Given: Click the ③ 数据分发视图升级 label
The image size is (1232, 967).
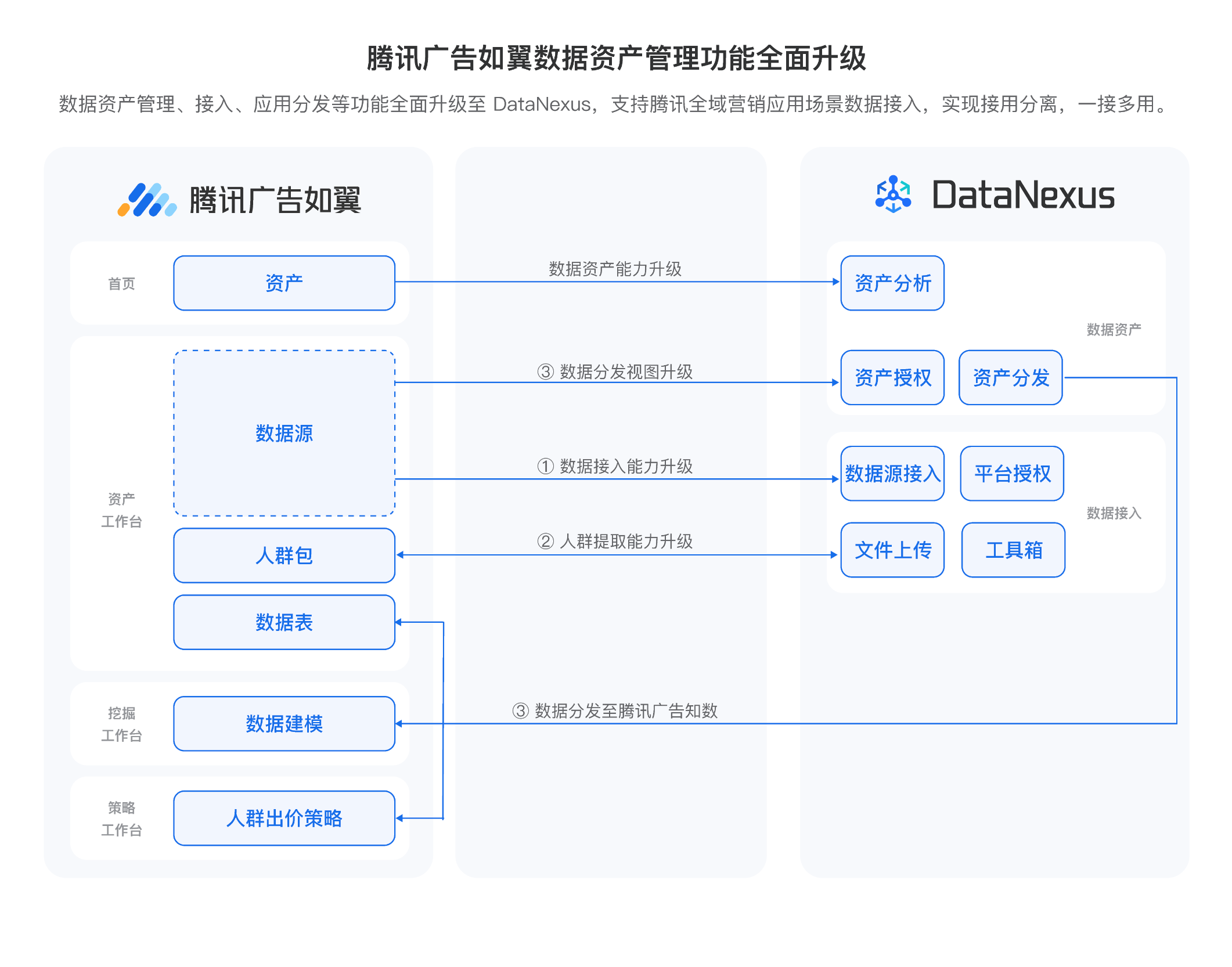Looking at the screenshot, I should (x=615, y=371).
